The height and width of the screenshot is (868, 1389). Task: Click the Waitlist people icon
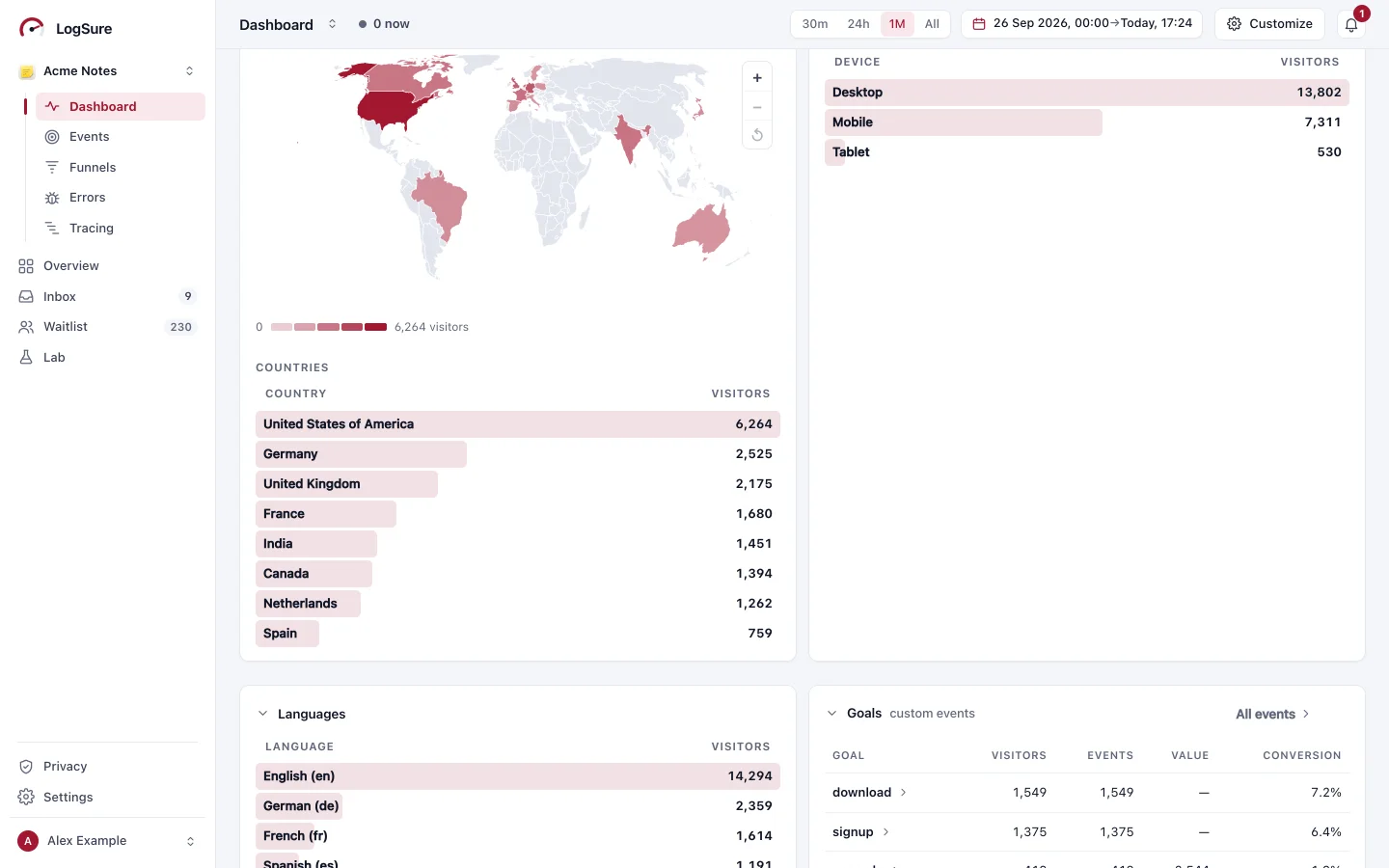pyautogui.click(x=26, y=327)
